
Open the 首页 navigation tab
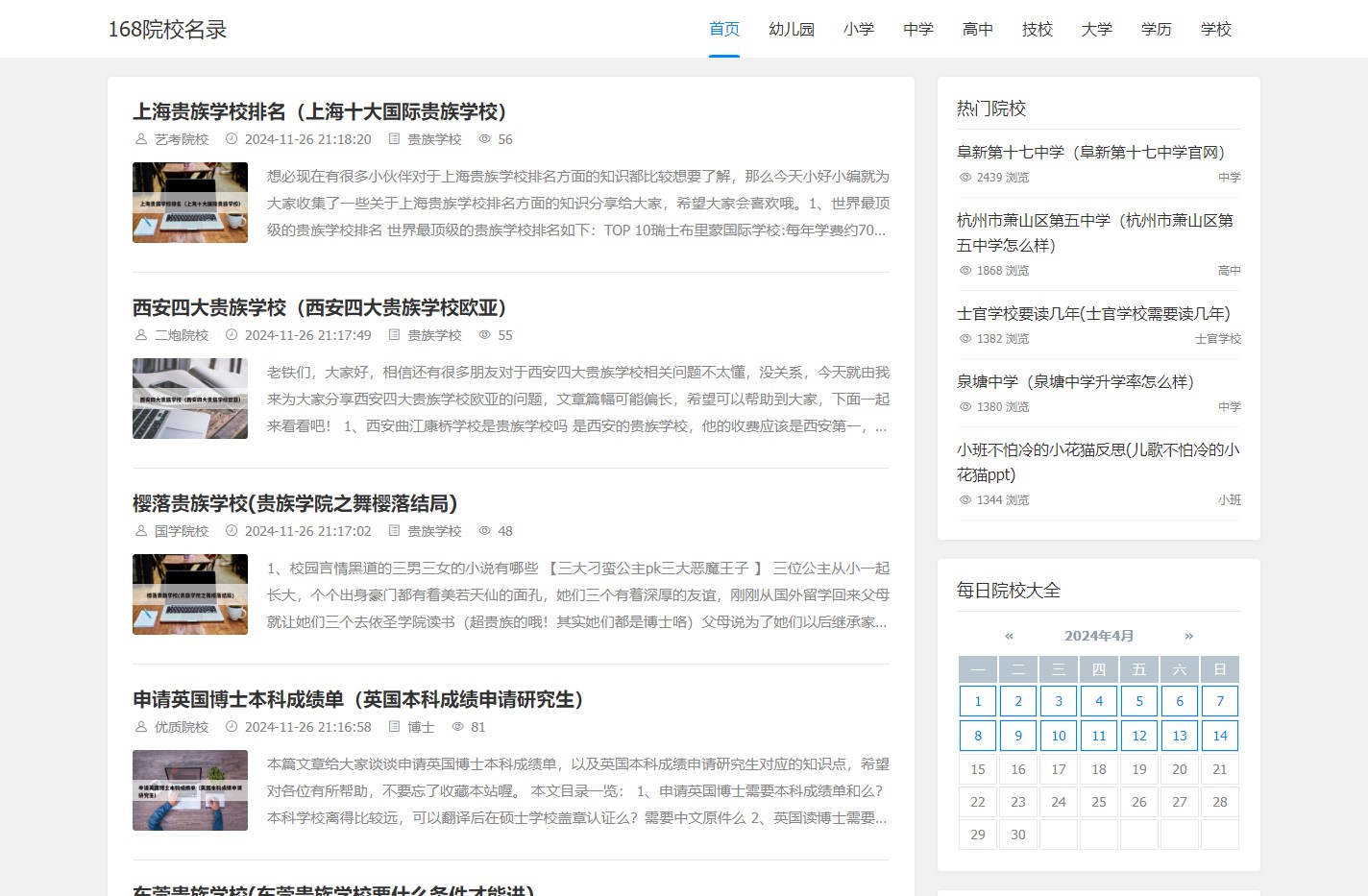click(724, 29)
